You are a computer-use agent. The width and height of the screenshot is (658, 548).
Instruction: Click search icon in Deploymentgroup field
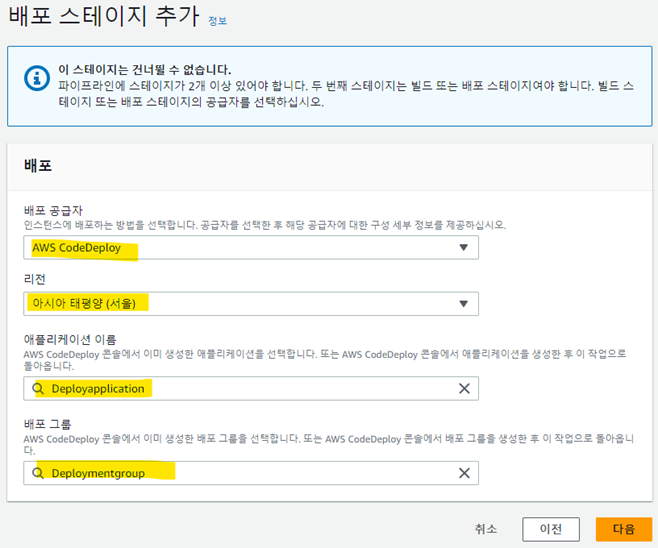pyautogui.click(x=38, y=473)
